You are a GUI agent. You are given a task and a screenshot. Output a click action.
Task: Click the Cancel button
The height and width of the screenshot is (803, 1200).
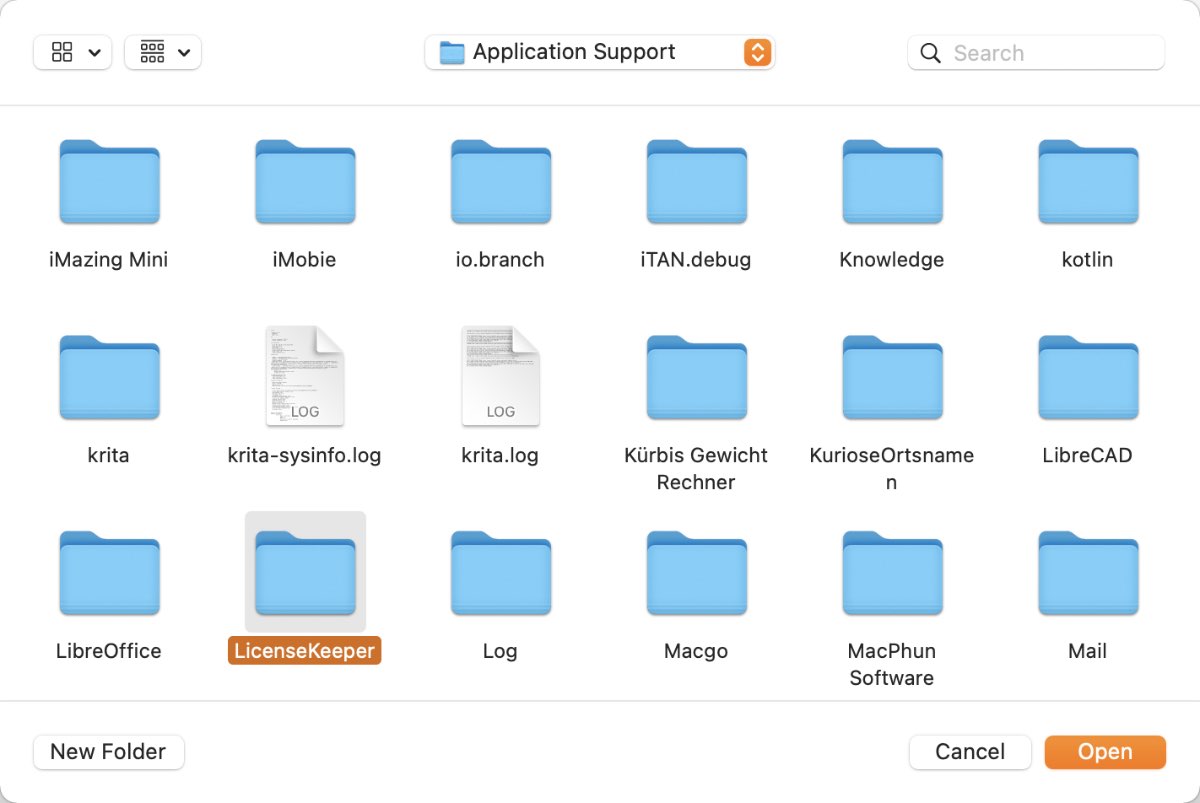[x=970, y=752]
